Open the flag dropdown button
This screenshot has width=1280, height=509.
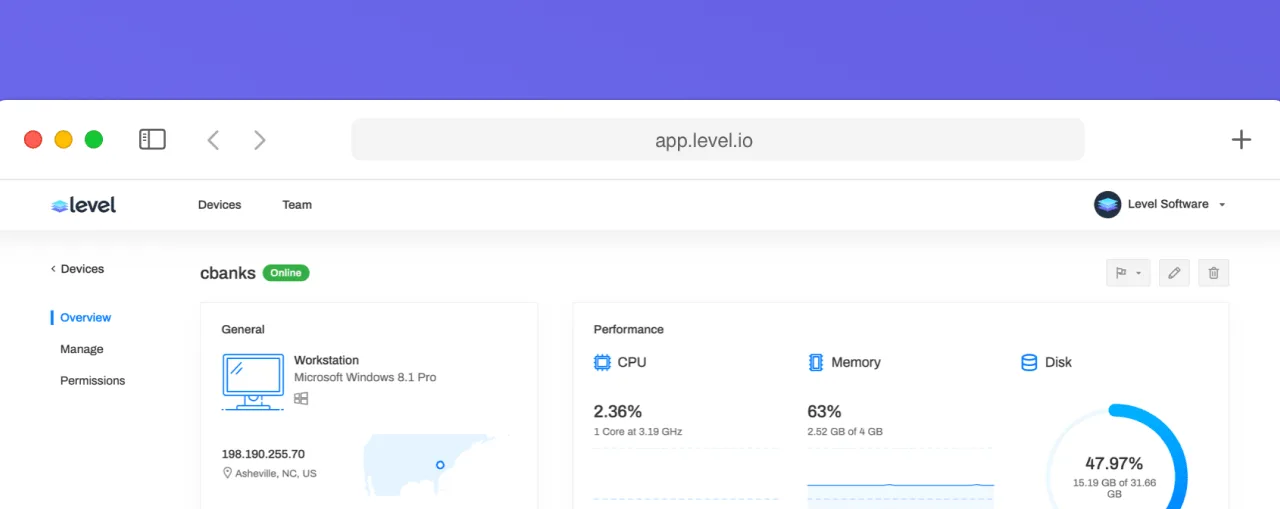pyautogui.click(x=1128, y=273)
